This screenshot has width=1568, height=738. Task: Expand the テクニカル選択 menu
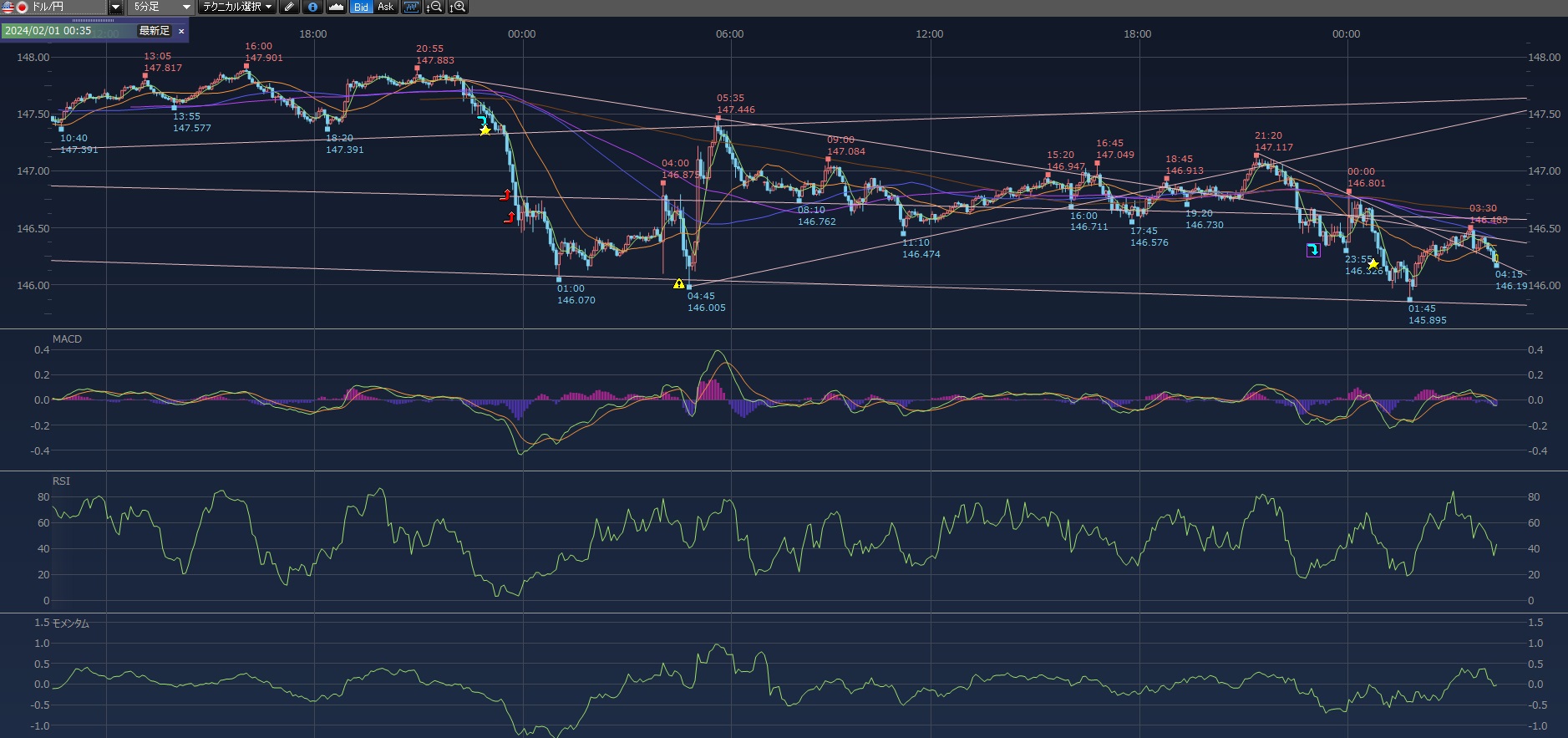(x=237, y=7)
